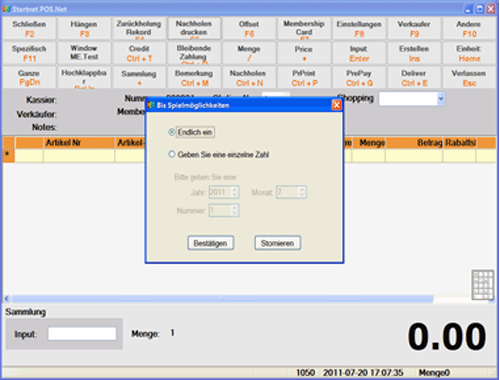
Task: Click the Ganze PgDn button
Action: coord(29,77)
